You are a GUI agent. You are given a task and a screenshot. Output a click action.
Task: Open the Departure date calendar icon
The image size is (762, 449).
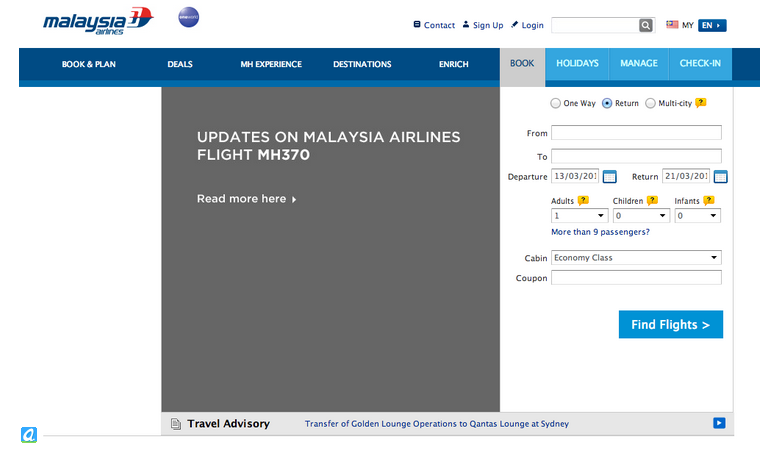coord(610,177)
